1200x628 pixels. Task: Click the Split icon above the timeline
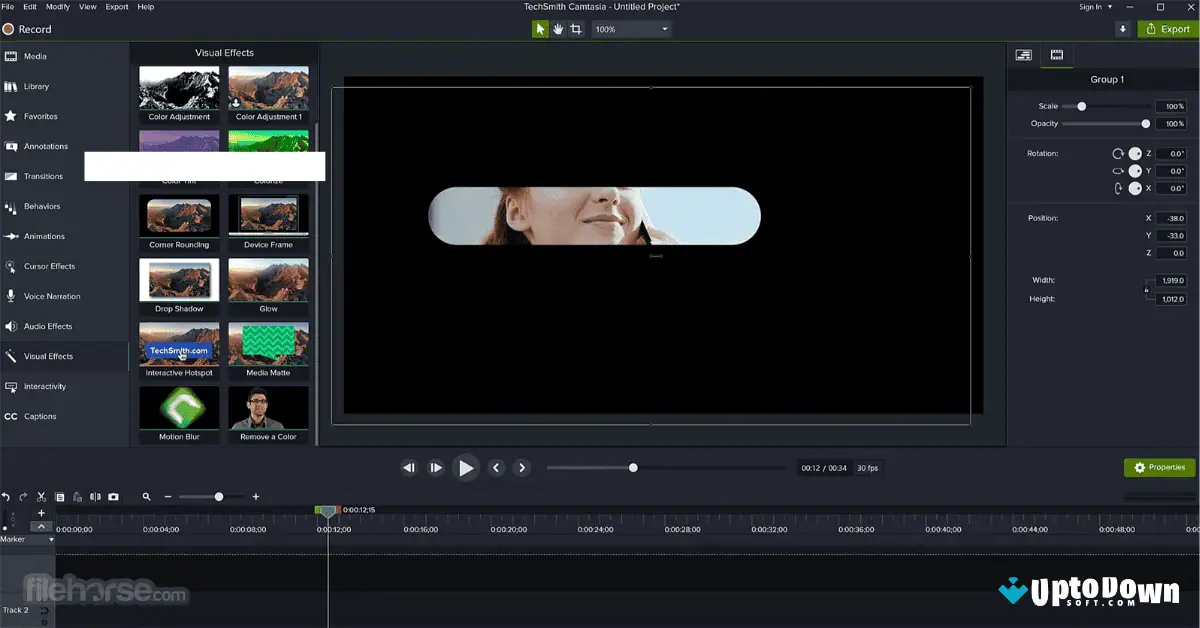tap(96, 496)
